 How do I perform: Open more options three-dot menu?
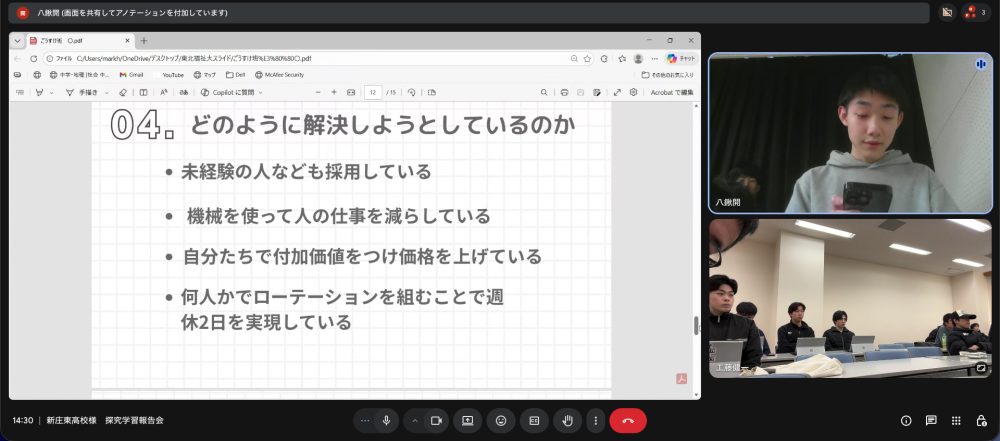pos(596,421)
